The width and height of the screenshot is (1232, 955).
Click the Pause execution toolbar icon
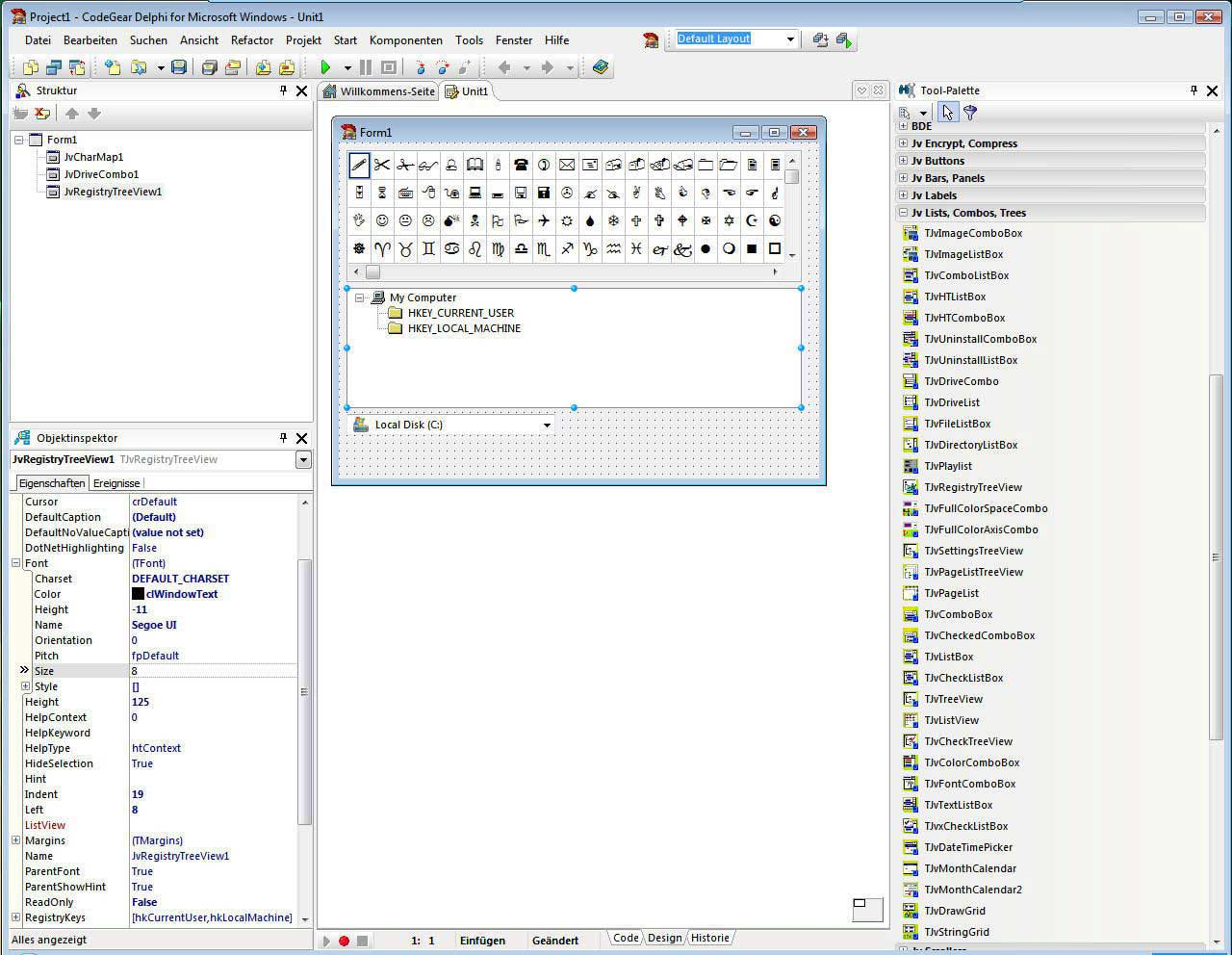[x=364, y=67]
